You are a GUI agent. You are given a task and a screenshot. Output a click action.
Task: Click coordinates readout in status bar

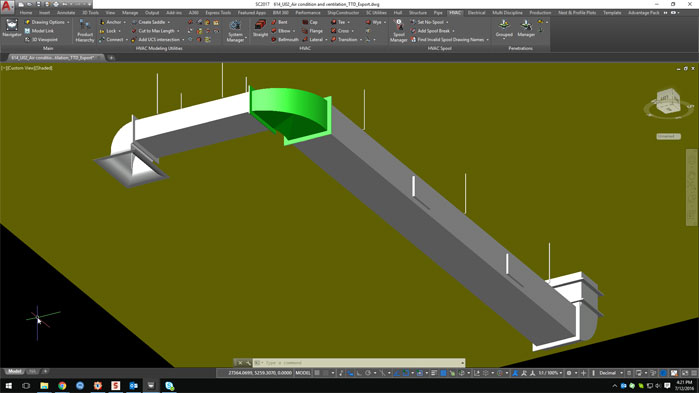260,373
